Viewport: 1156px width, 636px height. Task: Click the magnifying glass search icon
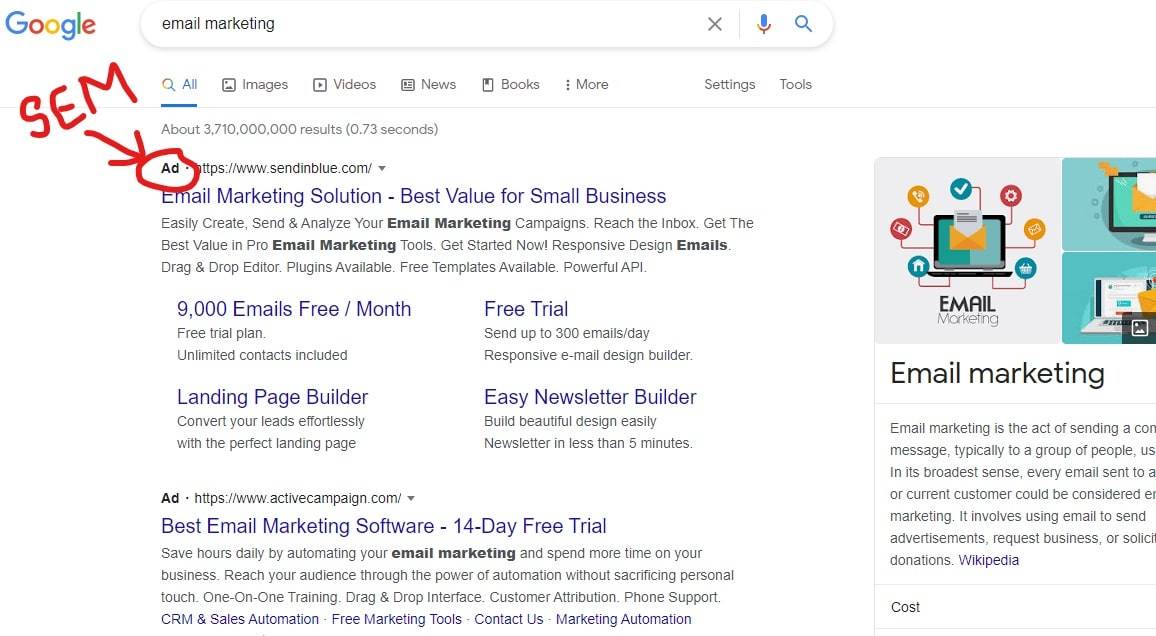click(x=803, y=24)
